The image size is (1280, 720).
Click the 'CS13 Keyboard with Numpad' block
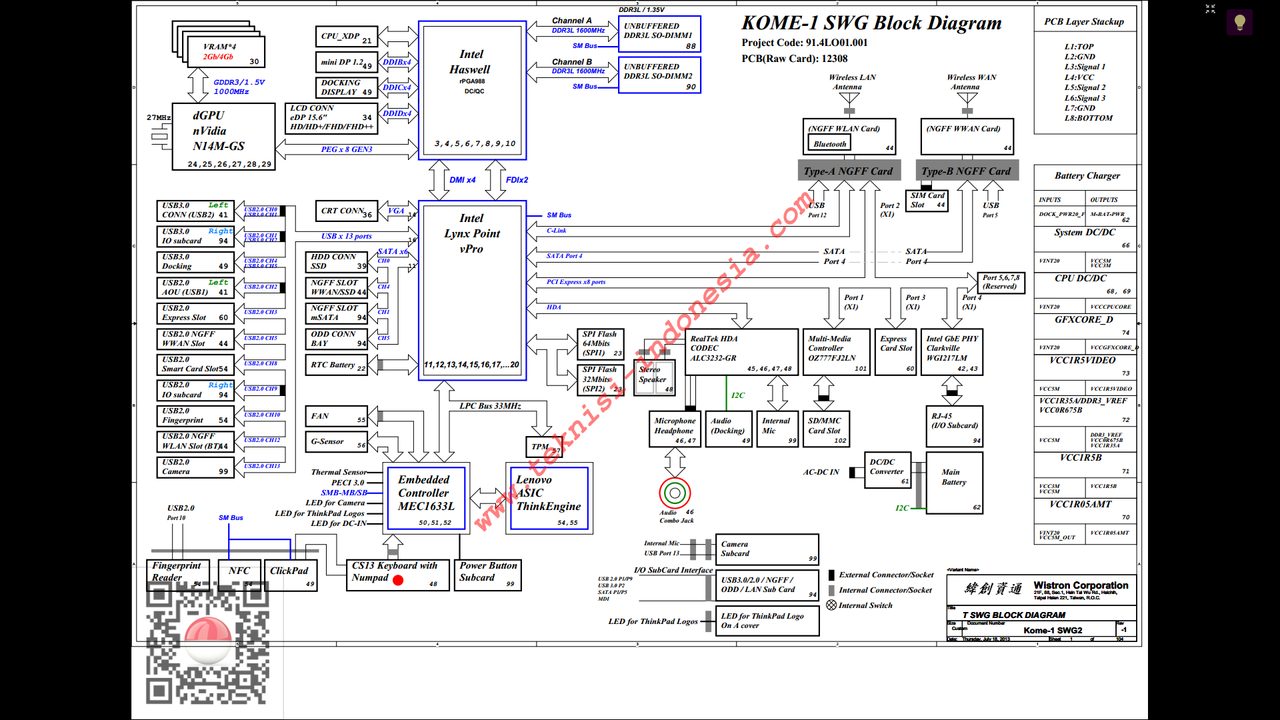pyautogui.click(x=396, y=575)
